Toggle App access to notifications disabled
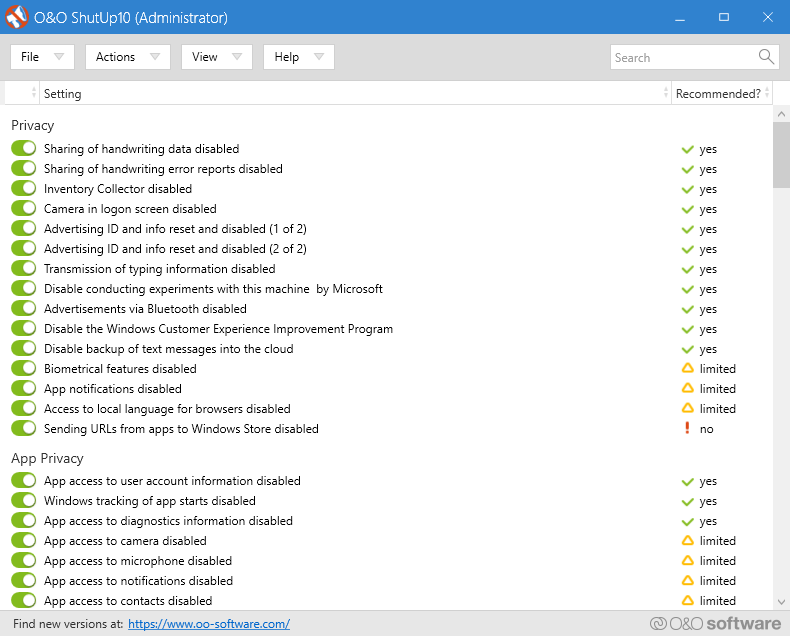This screenshot has height=636, width=790. tap(23, 581)
